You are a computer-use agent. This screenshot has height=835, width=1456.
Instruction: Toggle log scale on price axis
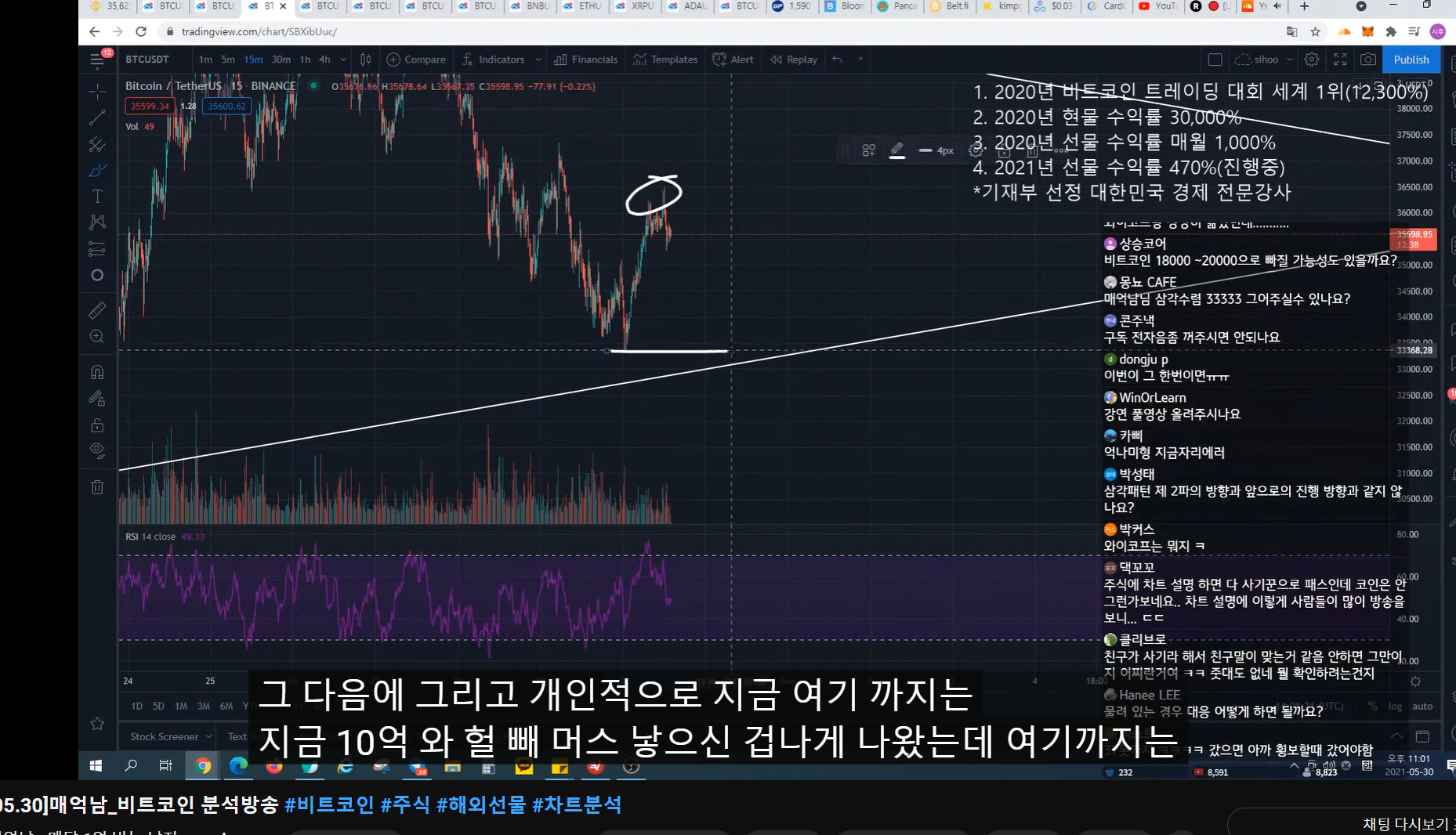tap(1396, 706)
